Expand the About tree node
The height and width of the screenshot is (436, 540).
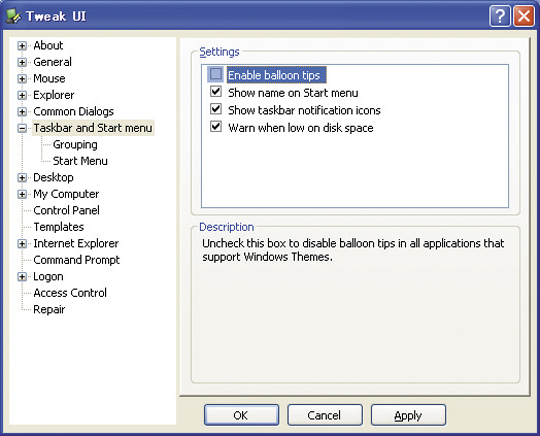point(22,46)
